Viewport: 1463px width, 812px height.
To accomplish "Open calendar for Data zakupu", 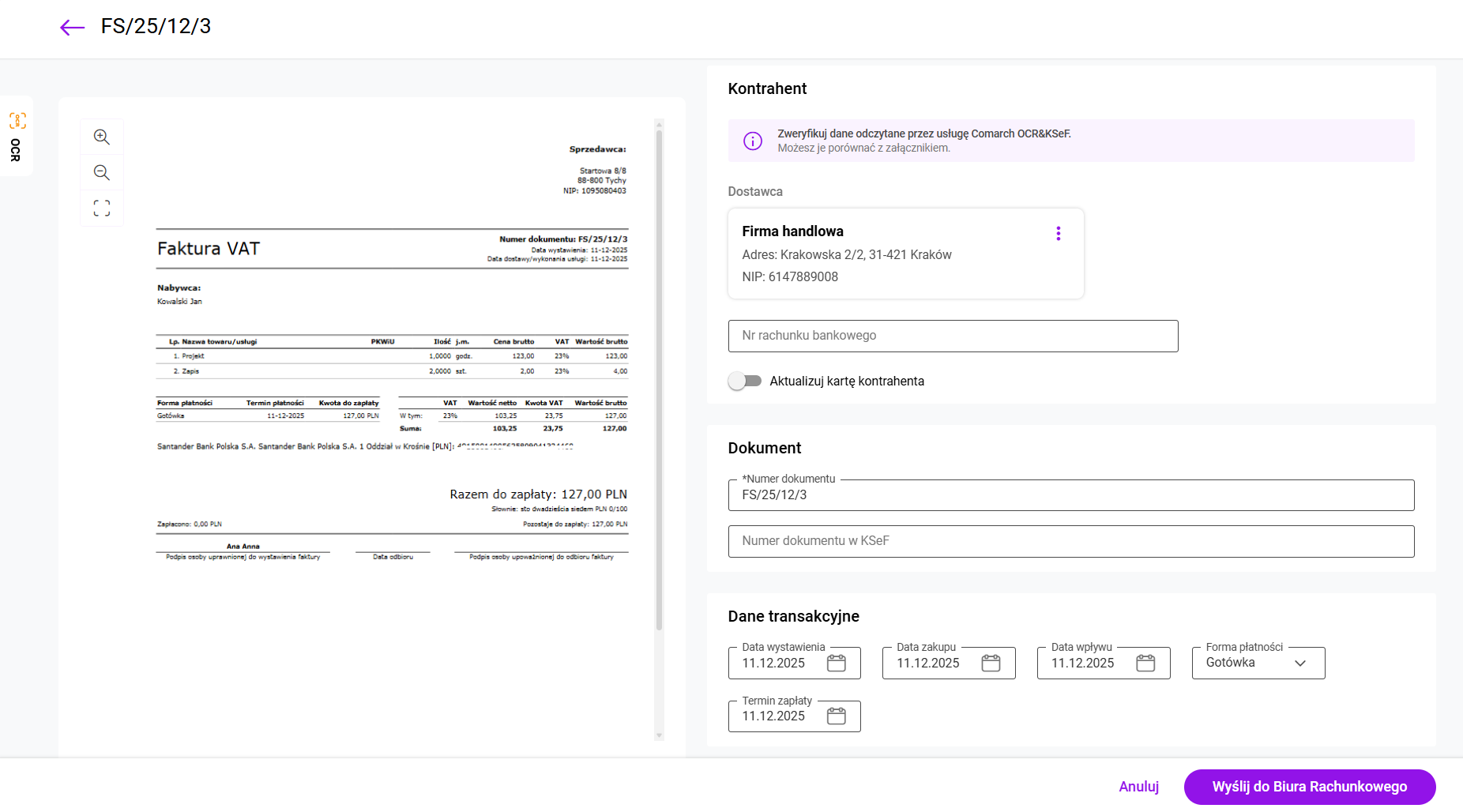I will click(991, 663).
